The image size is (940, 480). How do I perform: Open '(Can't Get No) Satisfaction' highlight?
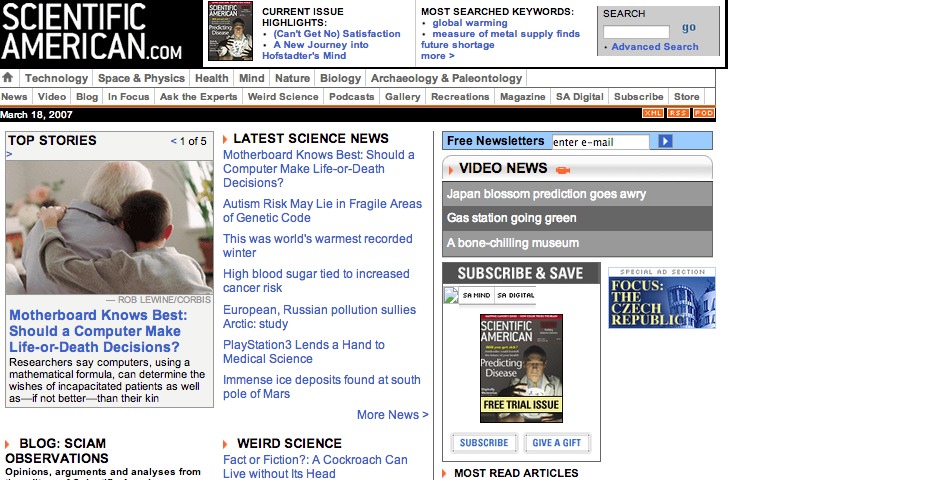coord(337,34)
